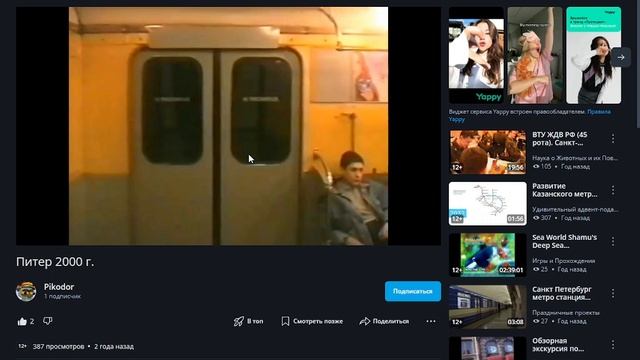
Task: Open options for 'Санкт Петербург метро' video
Action: 613,293
